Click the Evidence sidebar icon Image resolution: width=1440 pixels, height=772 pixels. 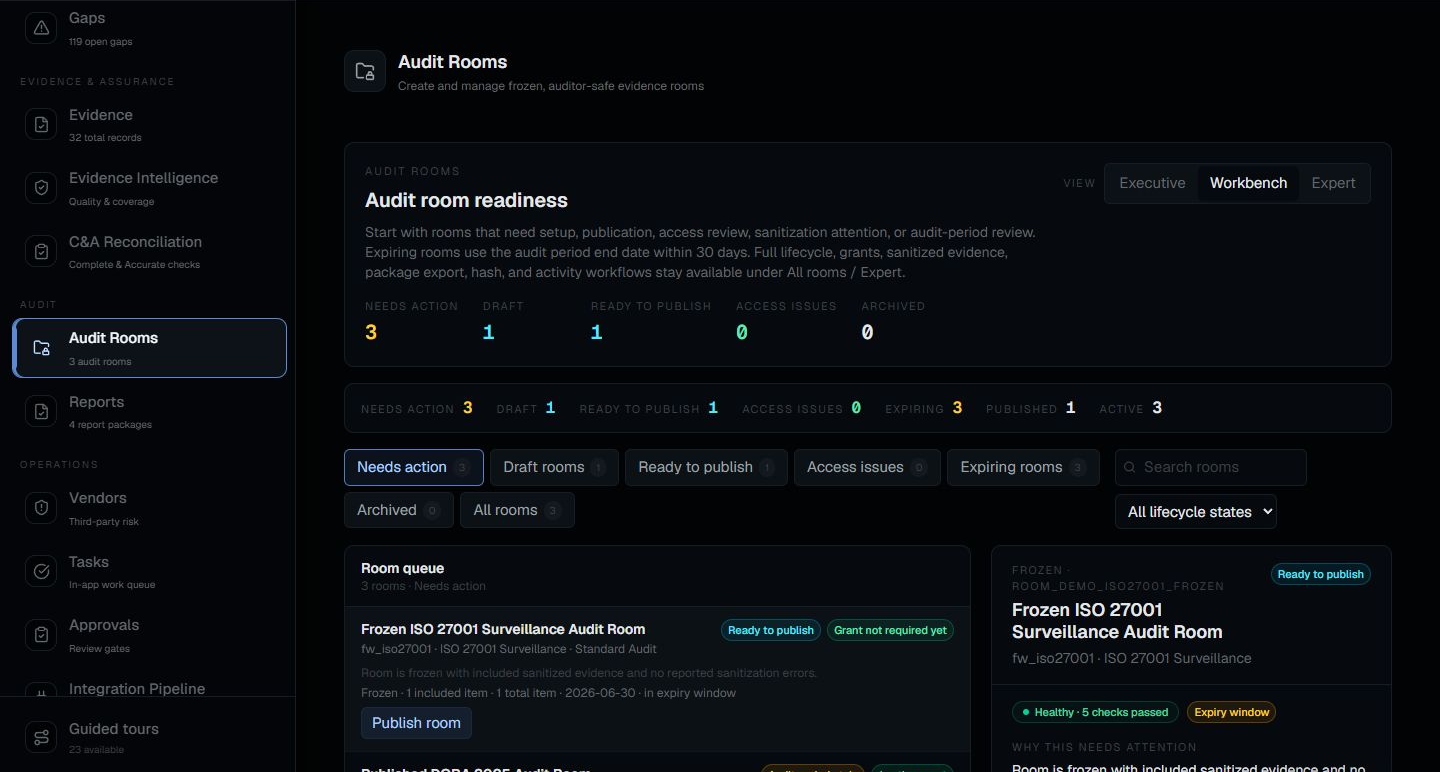click(41, 125)
